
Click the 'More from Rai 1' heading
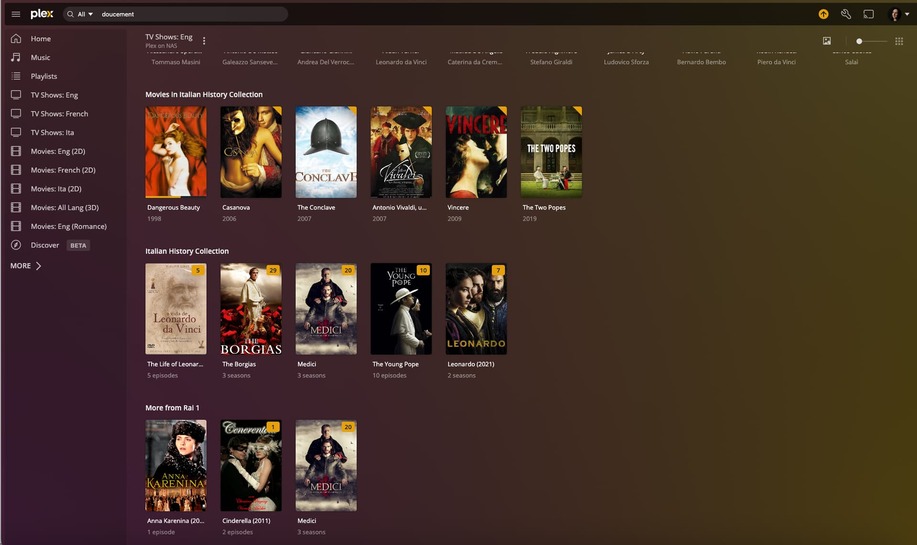173,408
